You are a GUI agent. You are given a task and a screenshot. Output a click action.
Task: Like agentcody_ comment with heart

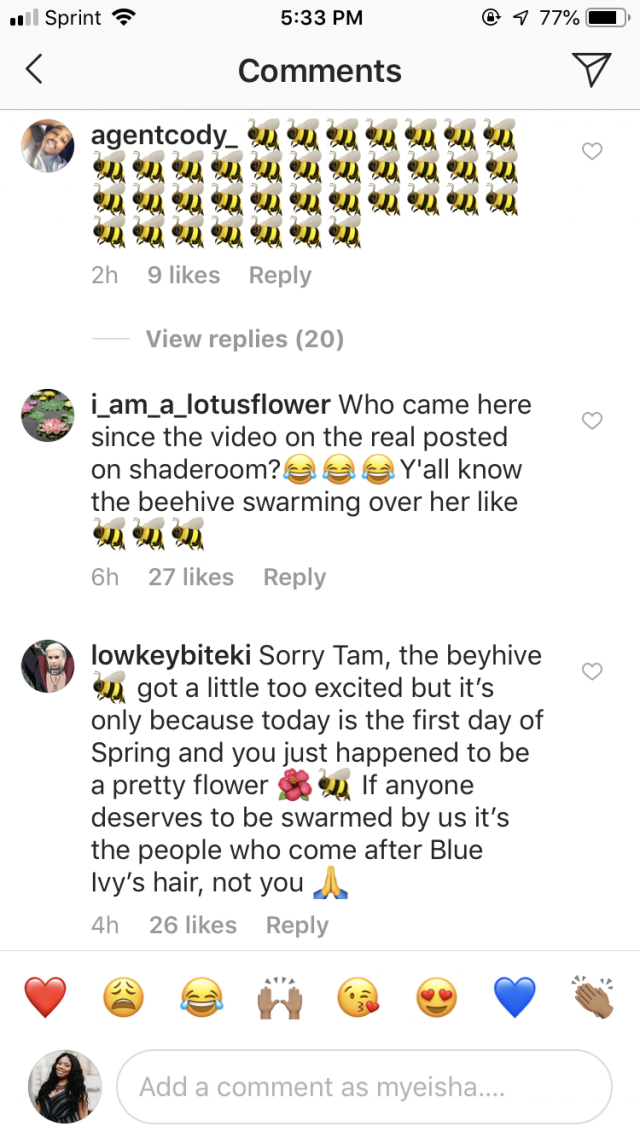pos(592,151)
